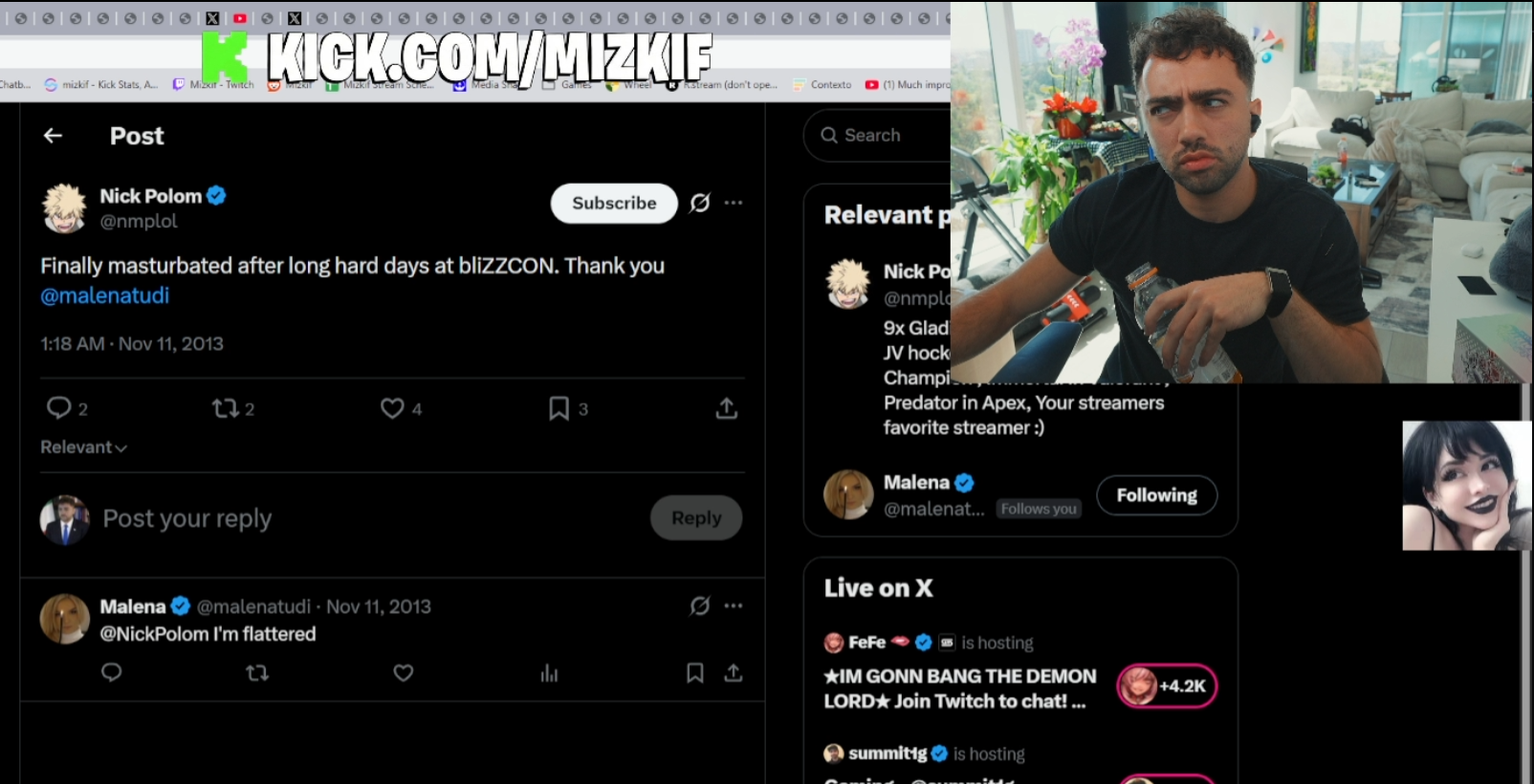The height and width of the screenshot is (784, 1534).
Task: Switch to the YouTube browser tab
Action: tap(239, 18)
